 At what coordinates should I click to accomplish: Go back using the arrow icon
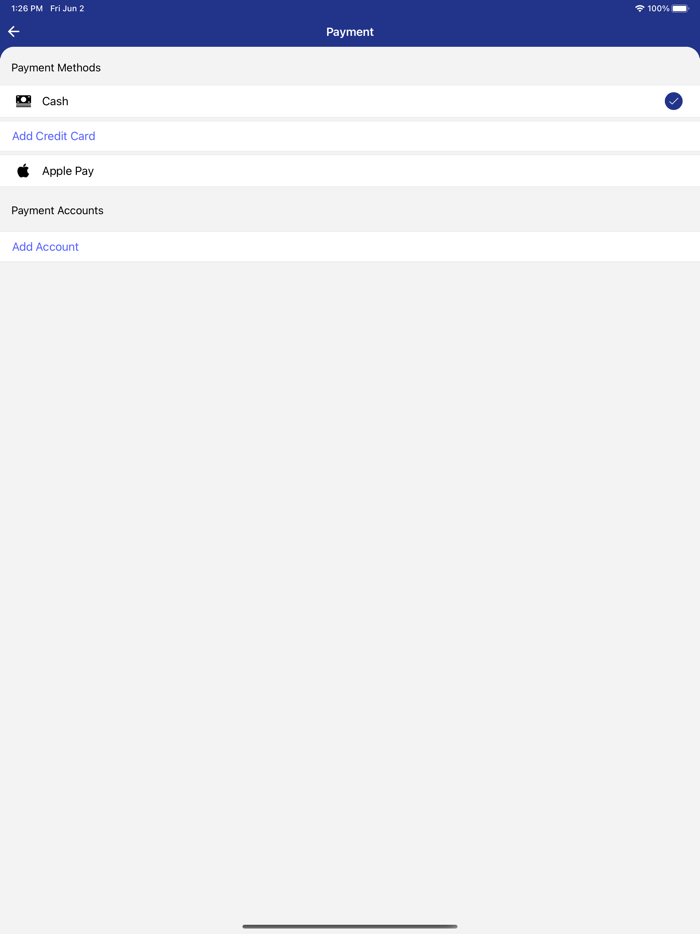(x=14, y=32)
